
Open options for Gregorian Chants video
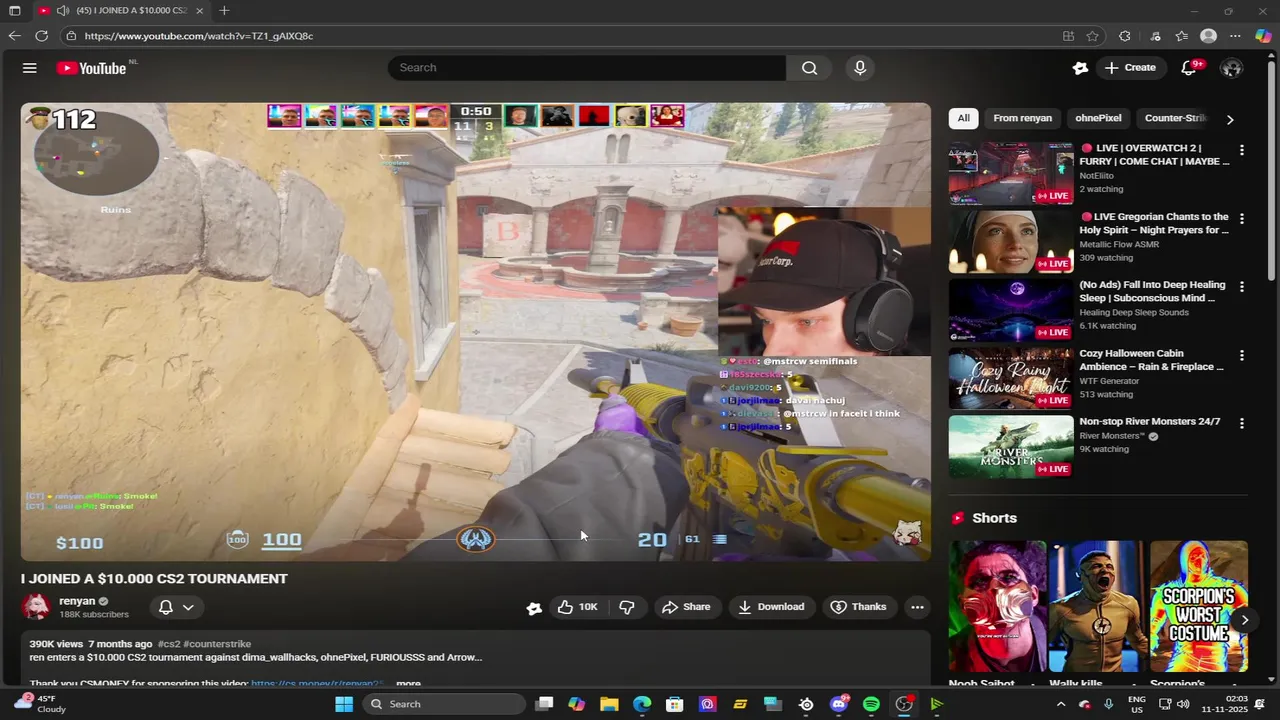coord(1242,218)
